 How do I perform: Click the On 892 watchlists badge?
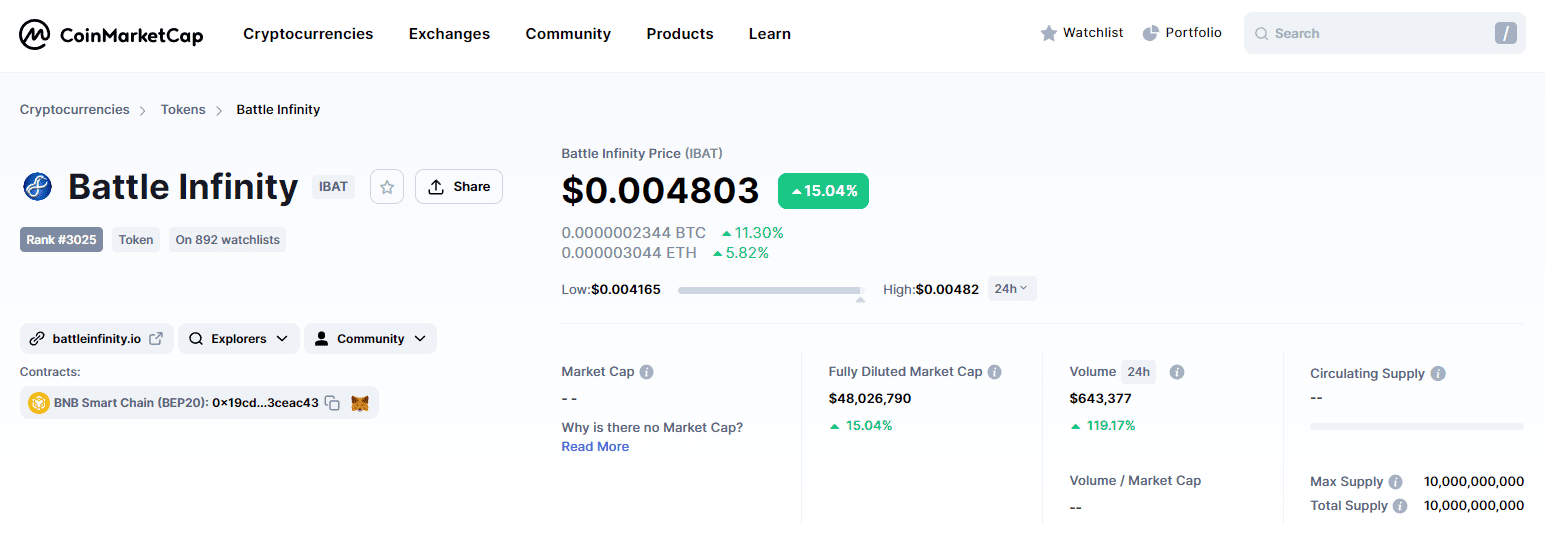coord(228,240)
